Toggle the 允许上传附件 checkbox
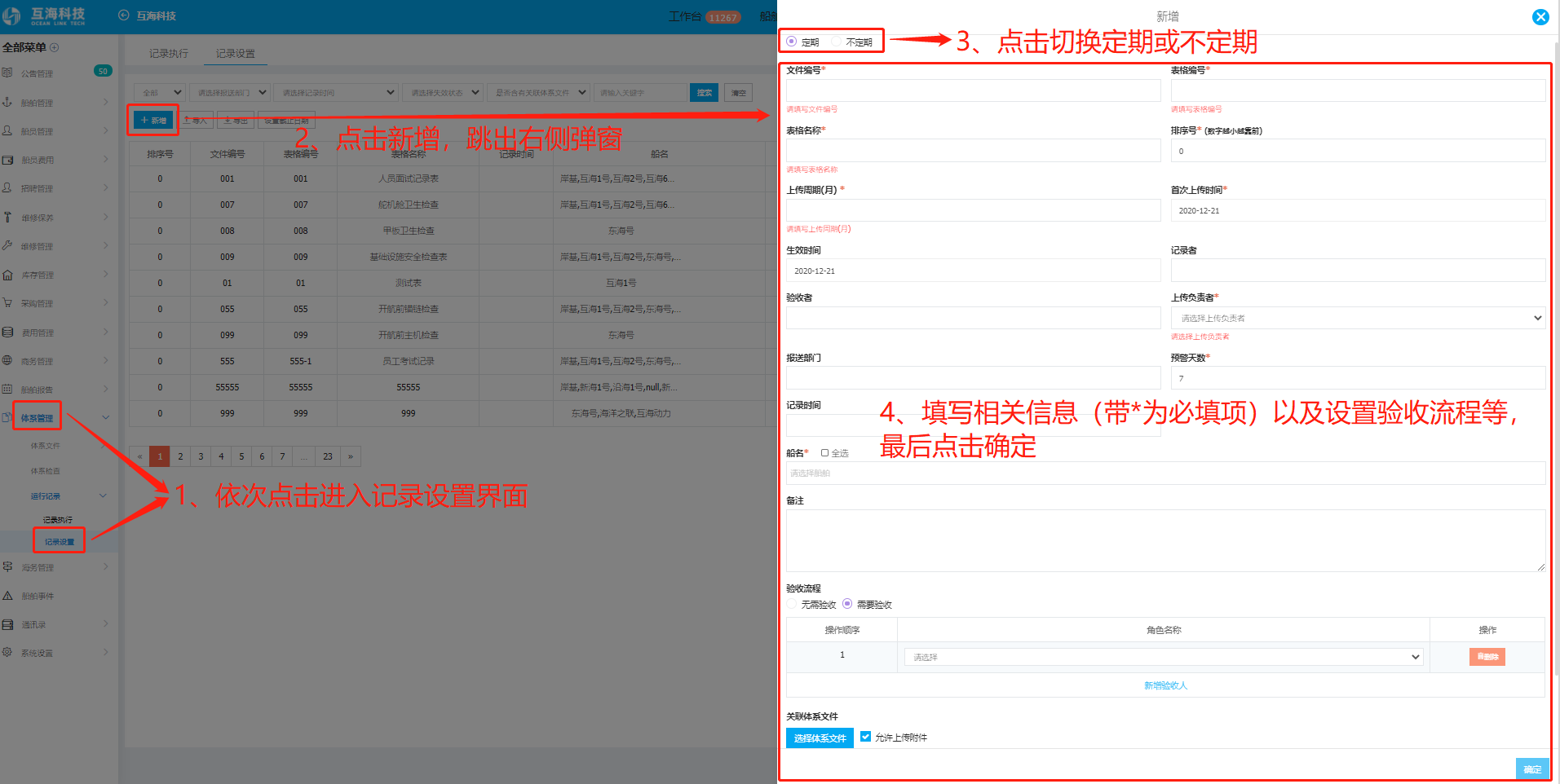This screenshot has height=784, width=1560. point(865,737)
